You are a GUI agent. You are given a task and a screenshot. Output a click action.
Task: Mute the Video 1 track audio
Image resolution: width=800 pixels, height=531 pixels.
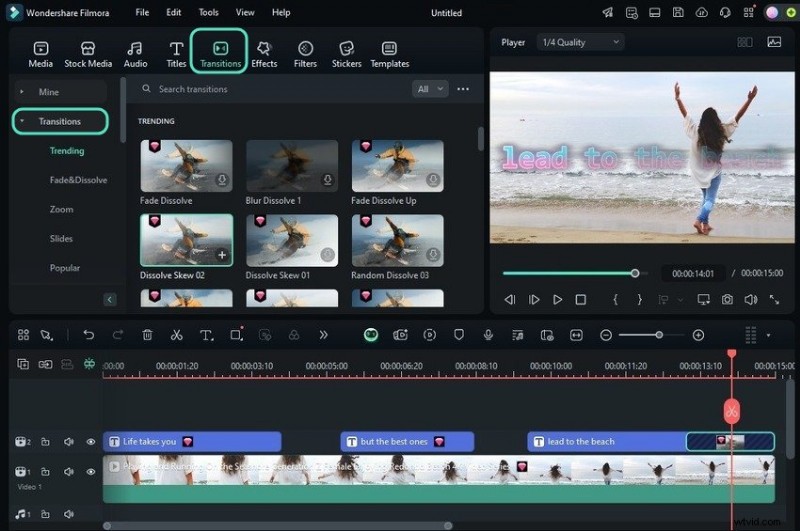(68, 472)
